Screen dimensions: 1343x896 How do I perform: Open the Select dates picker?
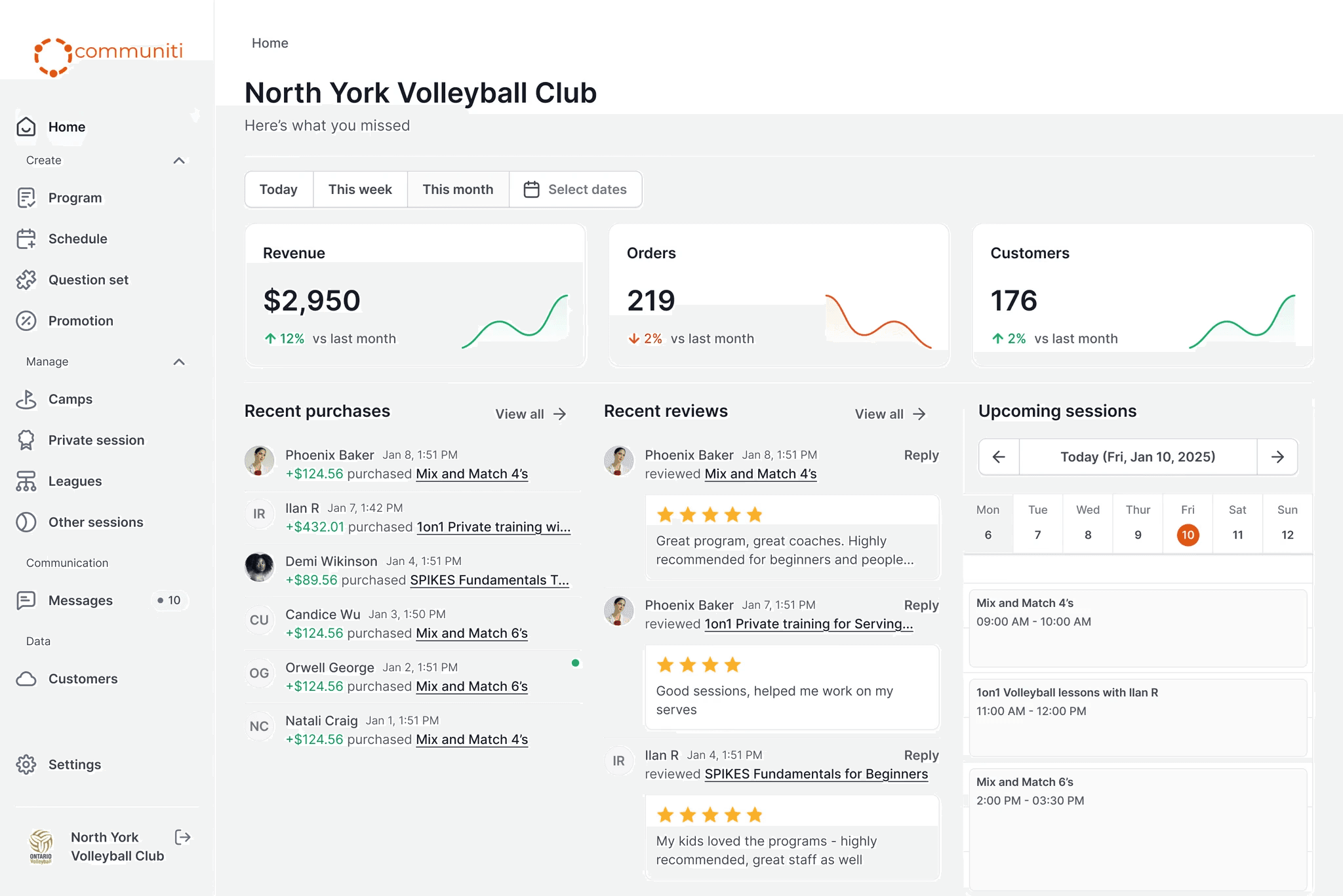click(575, 189)
